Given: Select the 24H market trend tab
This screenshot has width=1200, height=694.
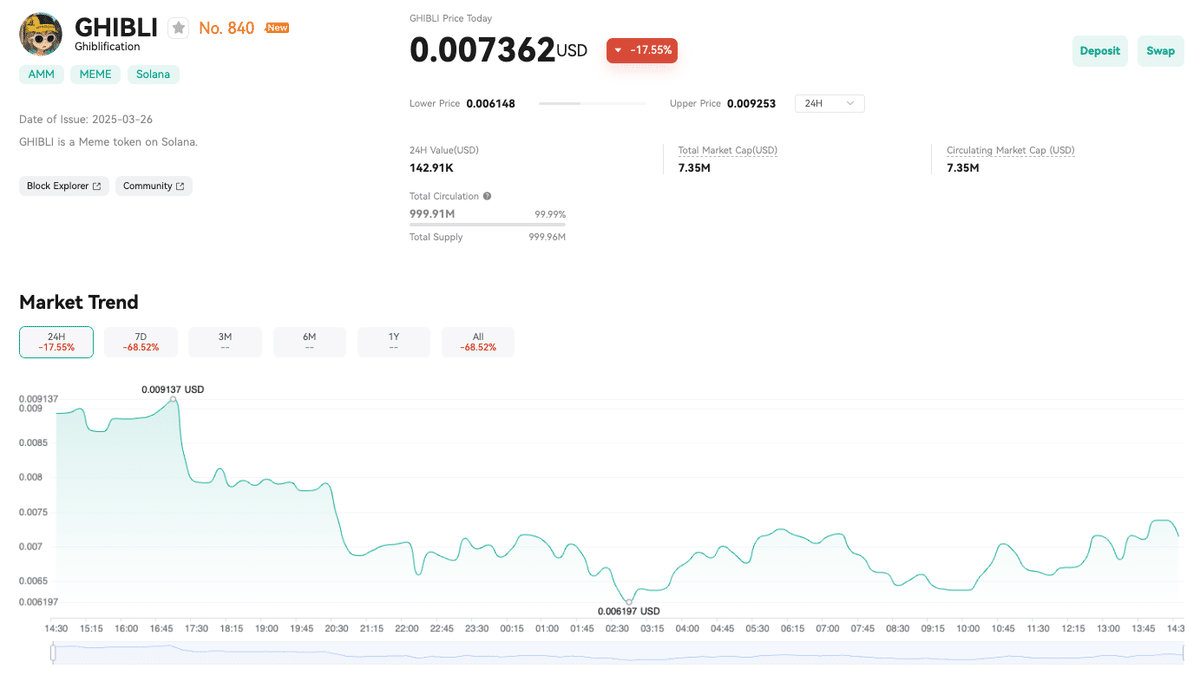Looking at the screenshot, I should pos(56,342).
